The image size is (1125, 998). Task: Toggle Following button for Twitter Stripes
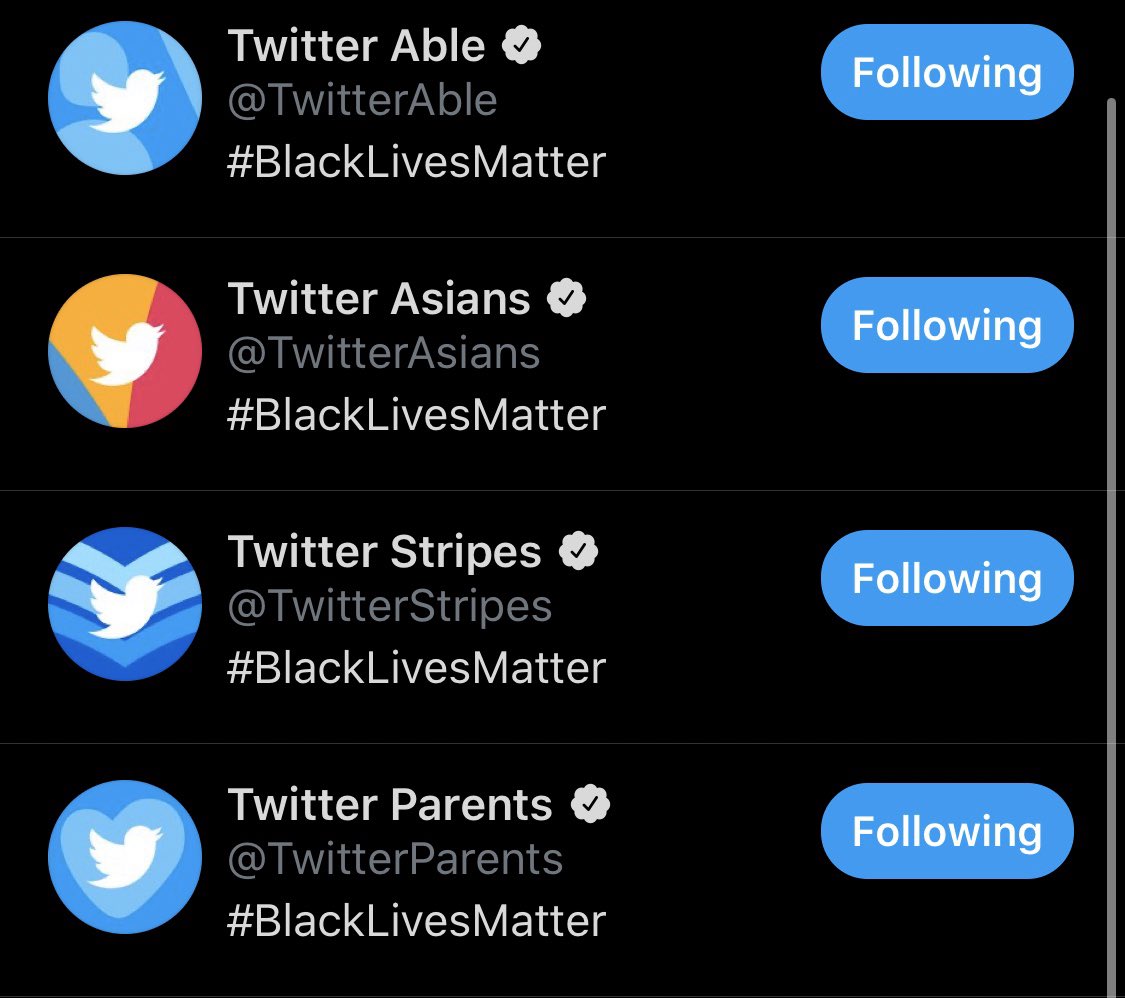point(947,578)
